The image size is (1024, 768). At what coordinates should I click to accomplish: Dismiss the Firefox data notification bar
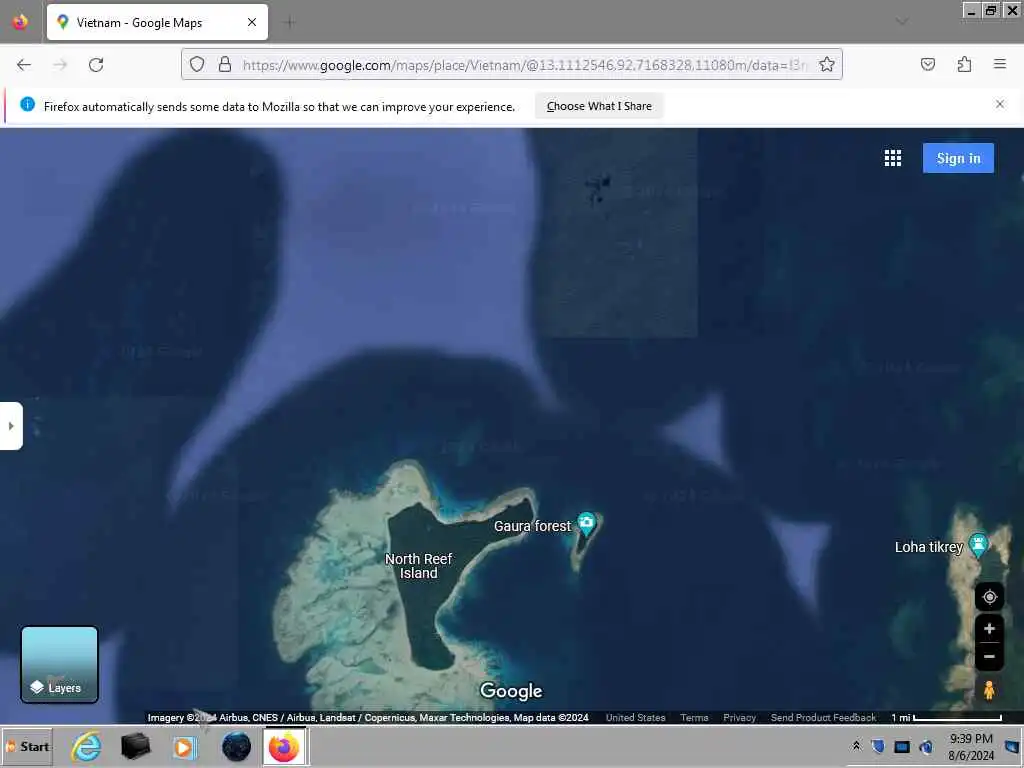[1000, 104]
